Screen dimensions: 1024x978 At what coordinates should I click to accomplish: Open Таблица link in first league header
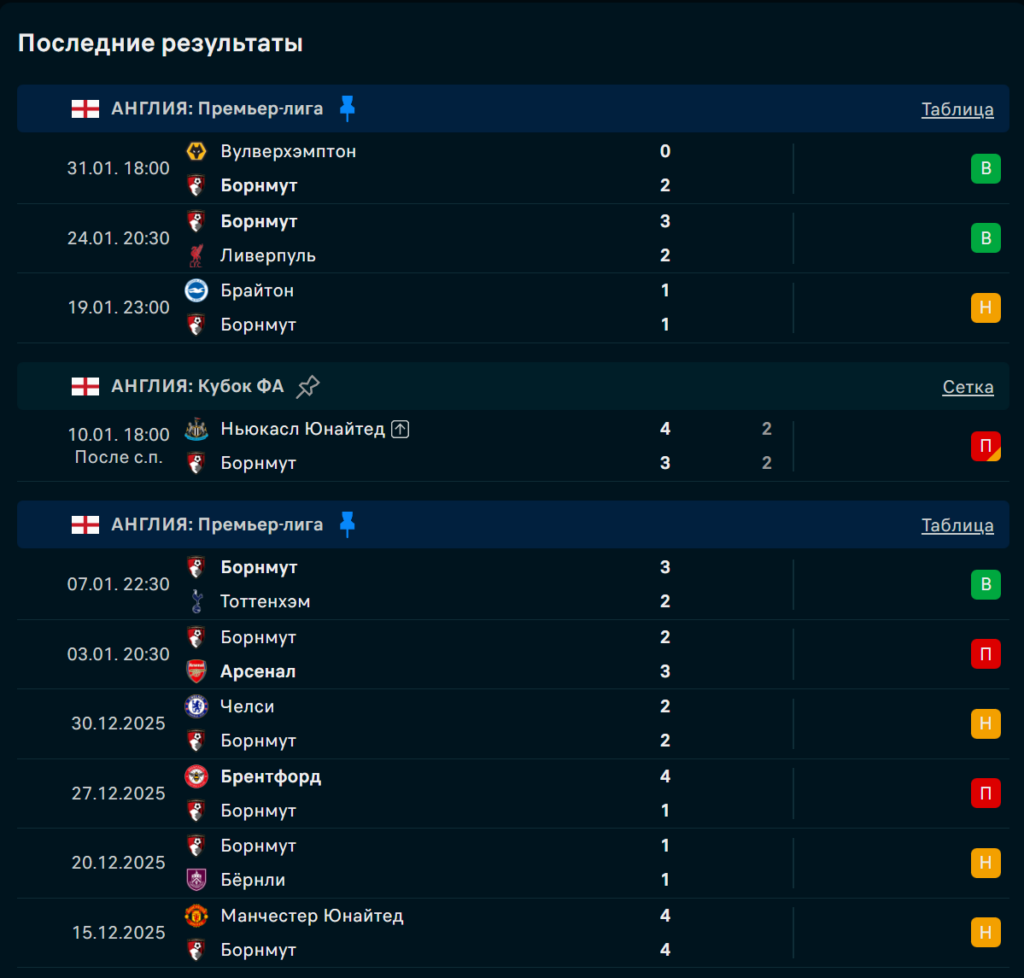pyautogui.click(x=957, y=110)
